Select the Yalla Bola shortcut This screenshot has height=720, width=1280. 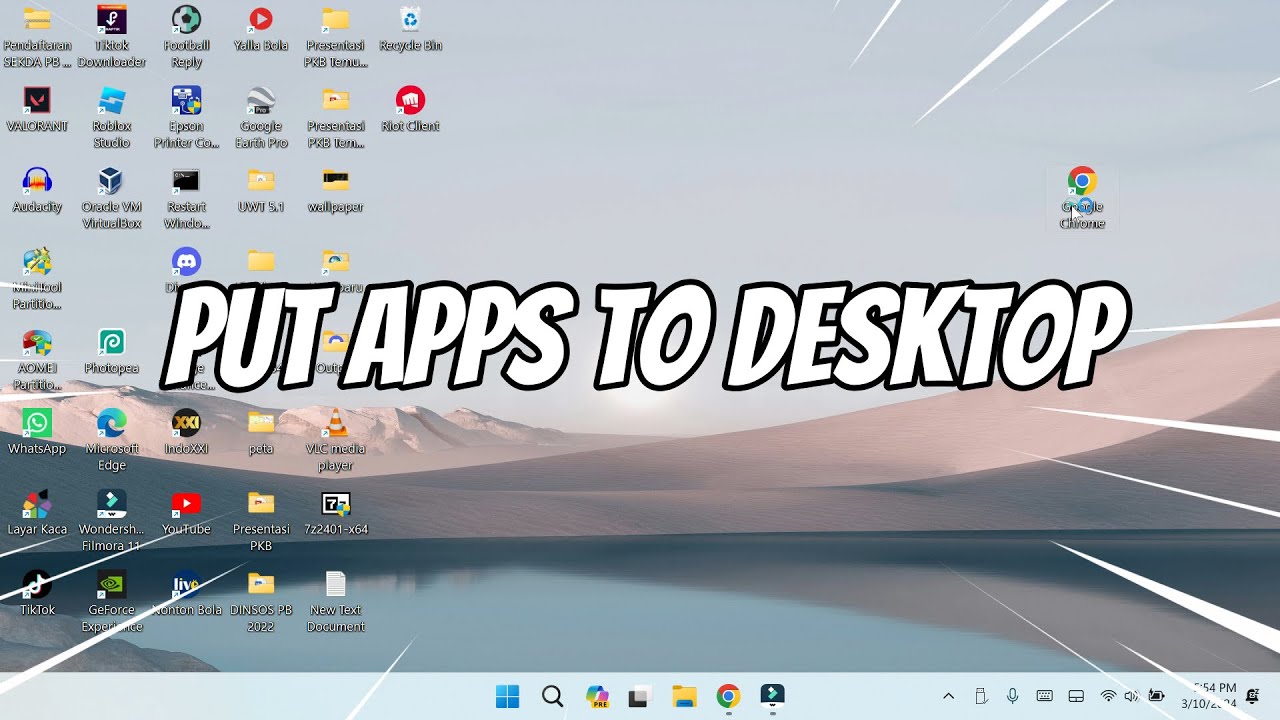coord(260,28)
